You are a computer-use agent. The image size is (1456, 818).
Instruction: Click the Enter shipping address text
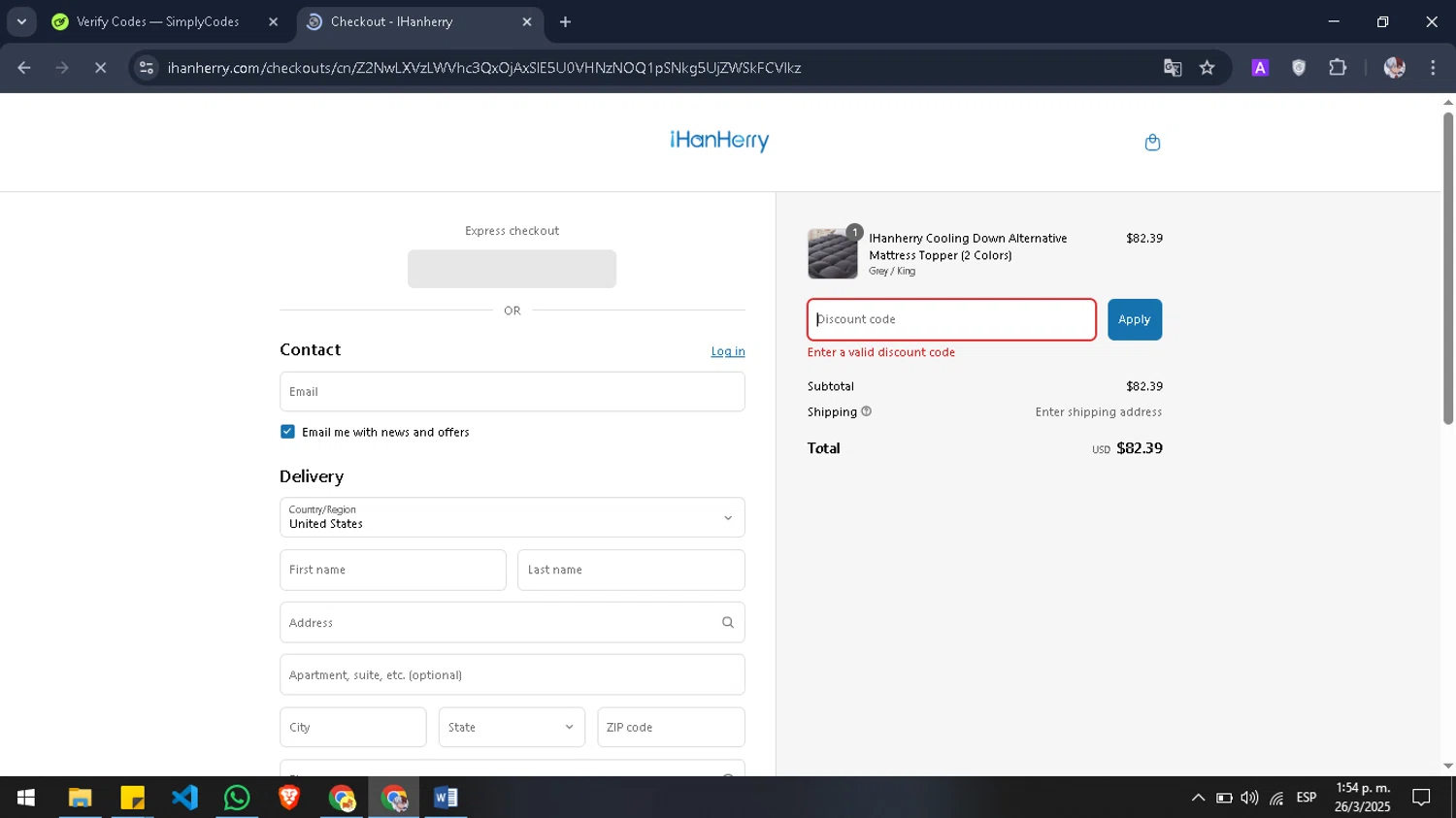click(1099, 411)
